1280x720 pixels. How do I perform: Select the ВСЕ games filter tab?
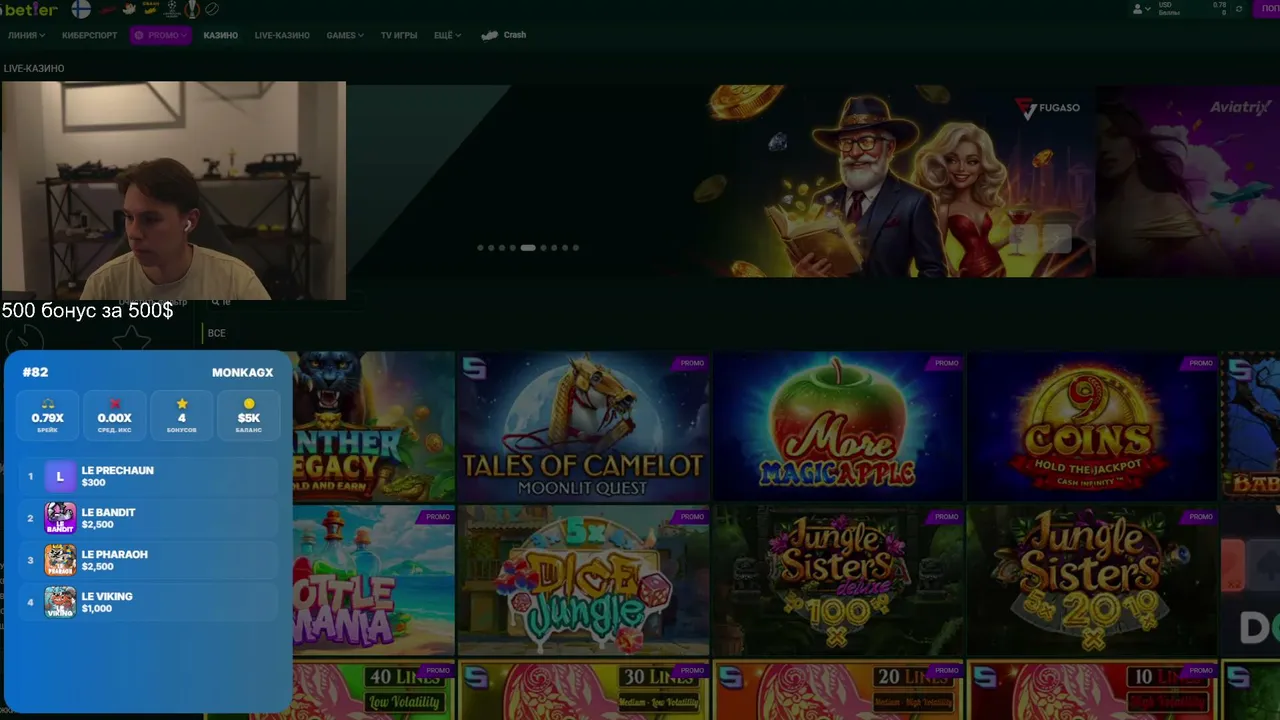(x=217, y=333)
